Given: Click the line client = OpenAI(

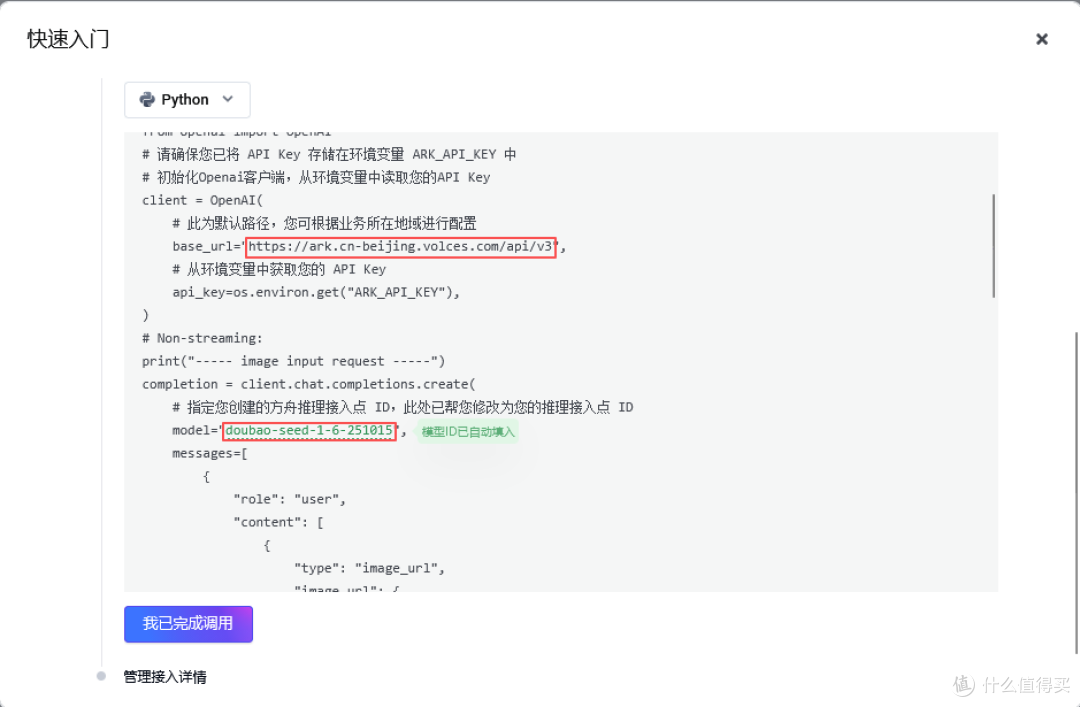Looking at the screenshot, I should coord(202,201).
